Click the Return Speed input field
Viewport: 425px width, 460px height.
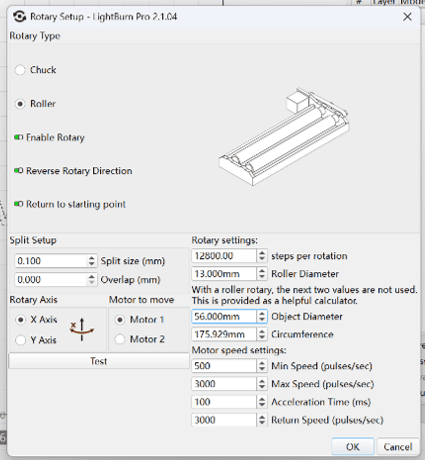(224, 420)
